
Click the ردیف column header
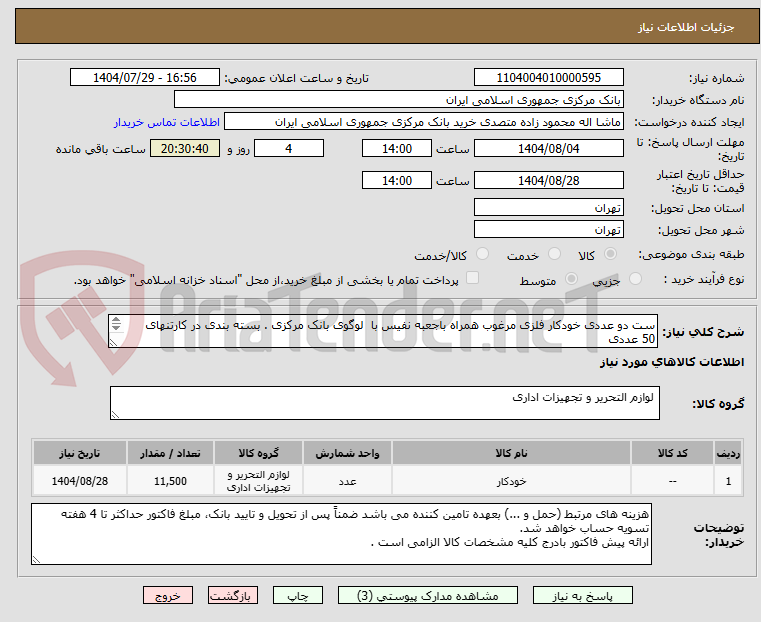728,453
